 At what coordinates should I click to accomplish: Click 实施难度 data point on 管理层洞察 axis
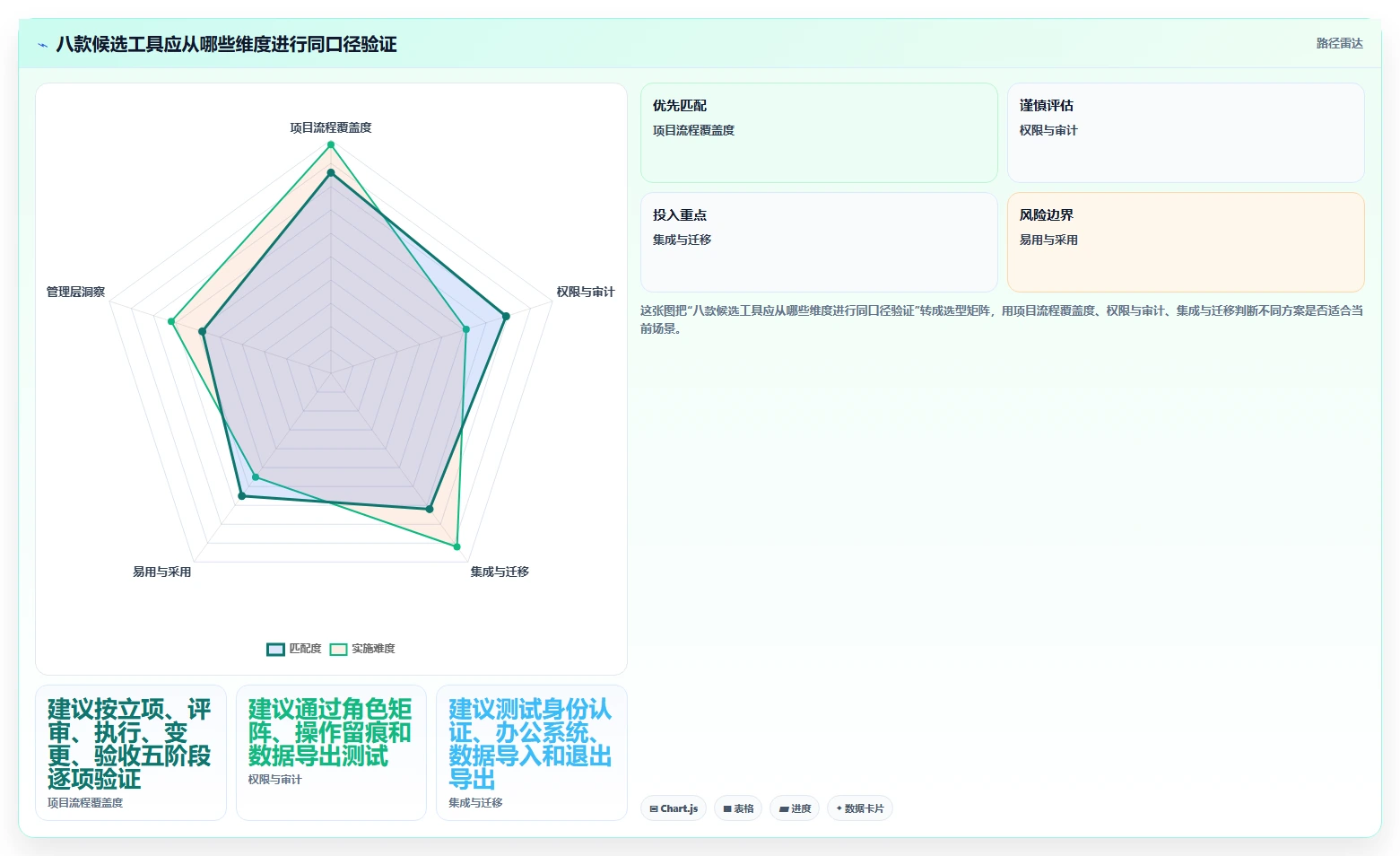pos(171,321)
